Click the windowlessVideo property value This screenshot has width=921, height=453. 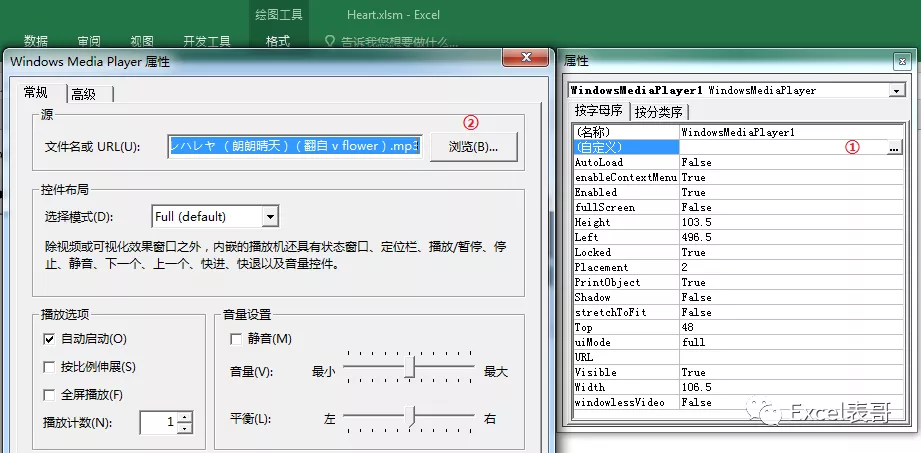click(791, 402)
